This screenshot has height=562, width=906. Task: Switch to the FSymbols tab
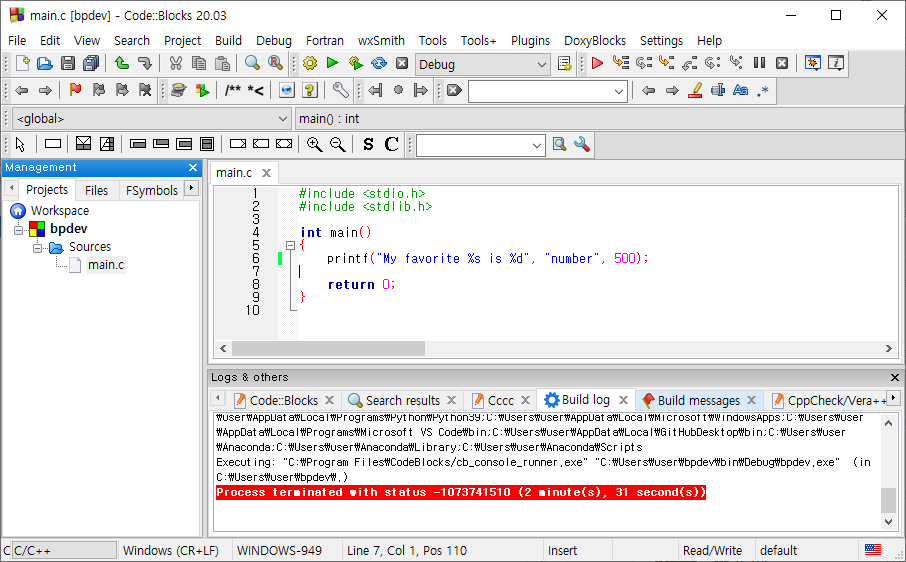coord(151,190)
